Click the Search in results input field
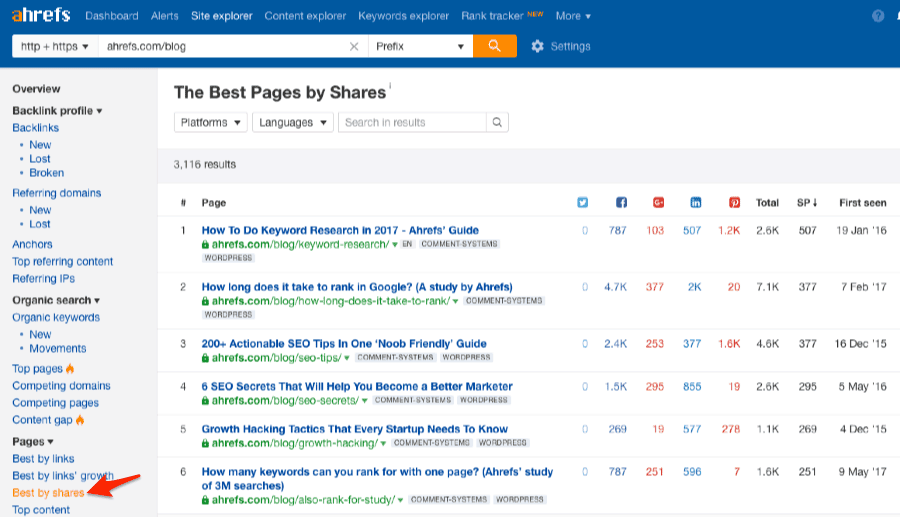Screen dimensions: 900x517 pos(413,122)
